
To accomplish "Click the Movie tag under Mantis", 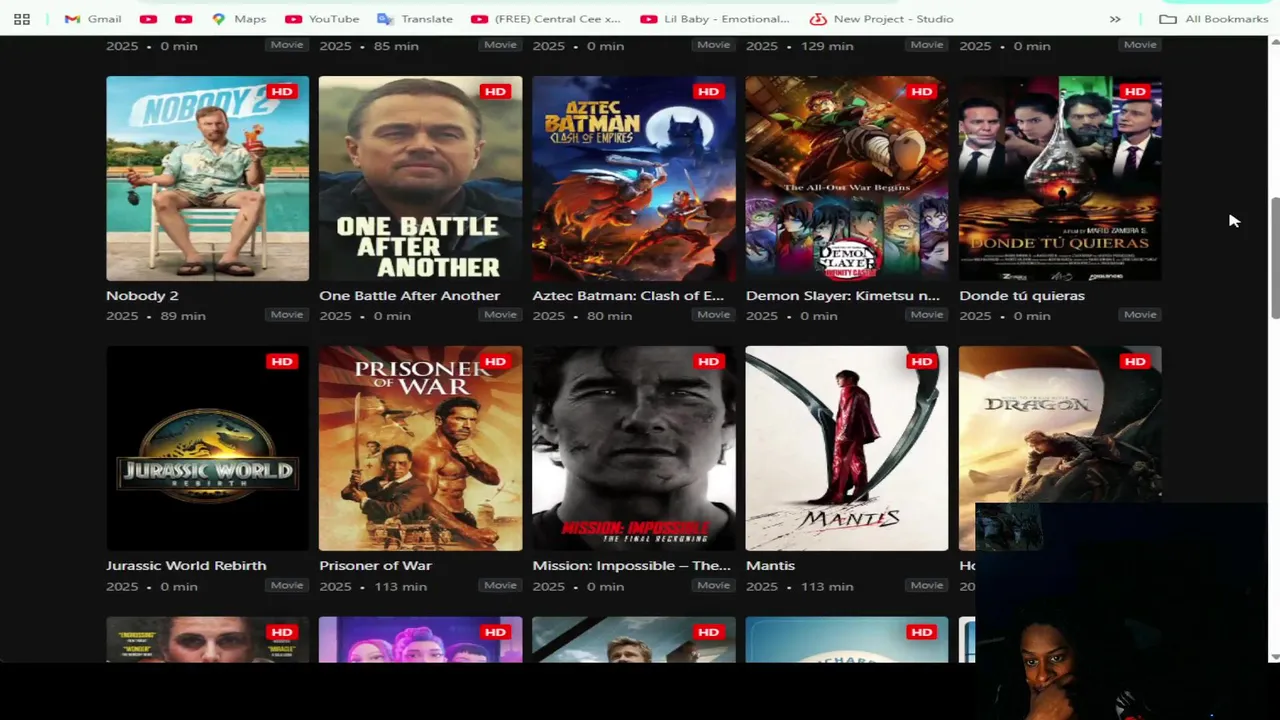I will tap(926, 586).
